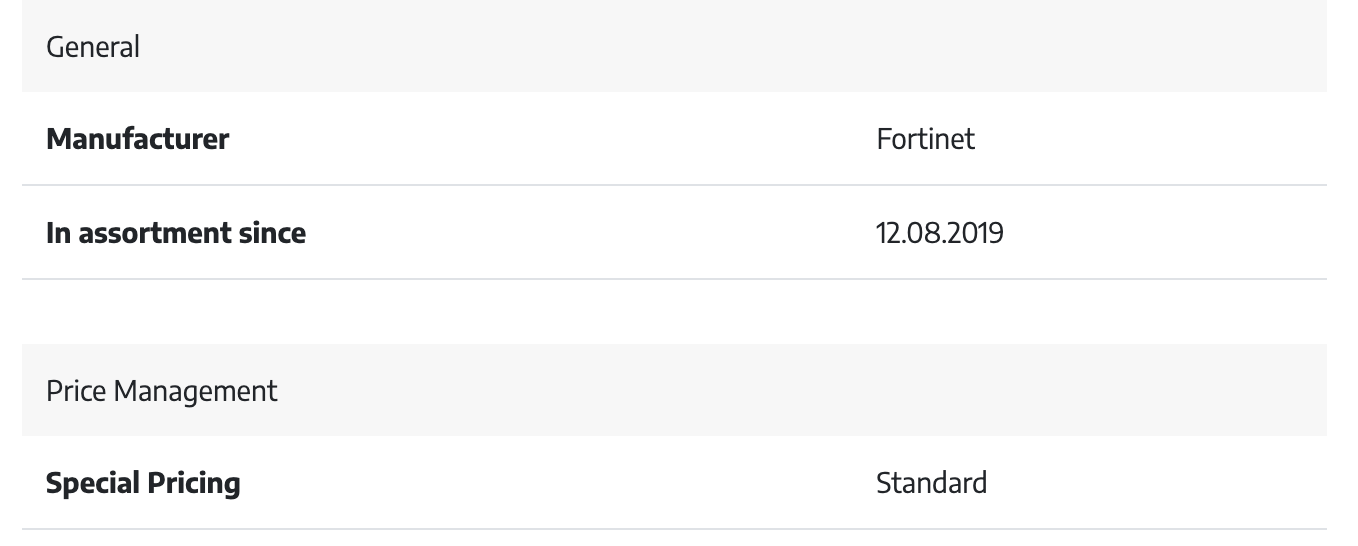
Task: Click the word 'Price' in section header
Action: (76, 391)
